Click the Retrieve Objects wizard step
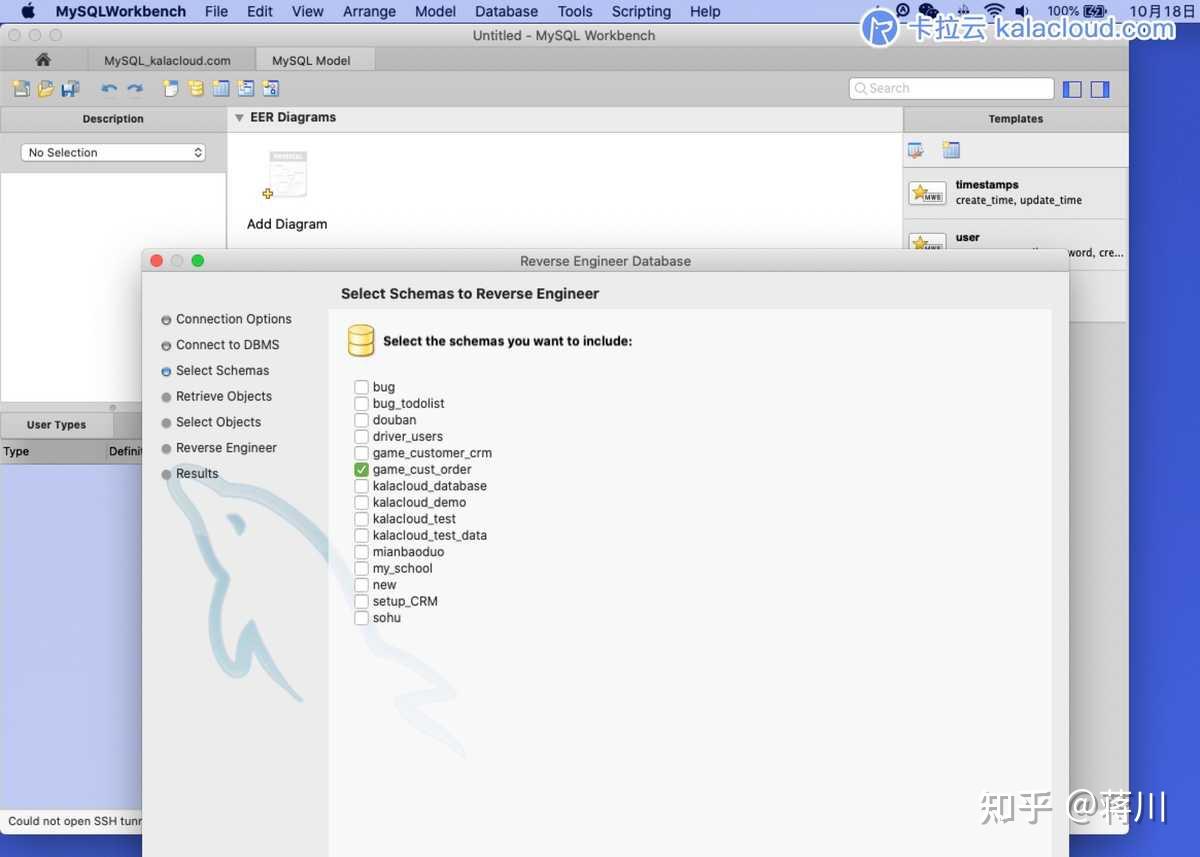This screenshot has width=1200, height=857. [224, 397]
